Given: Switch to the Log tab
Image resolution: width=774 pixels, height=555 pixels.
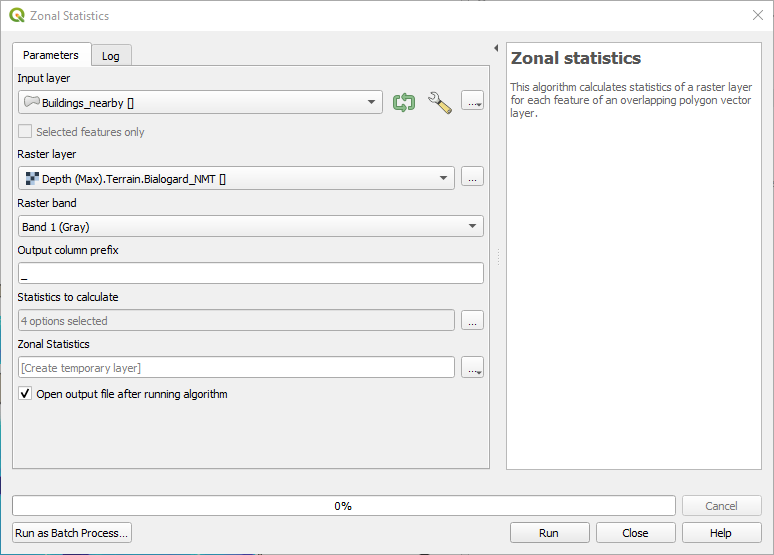Looking at the screenshot, I should pos(111,56).
